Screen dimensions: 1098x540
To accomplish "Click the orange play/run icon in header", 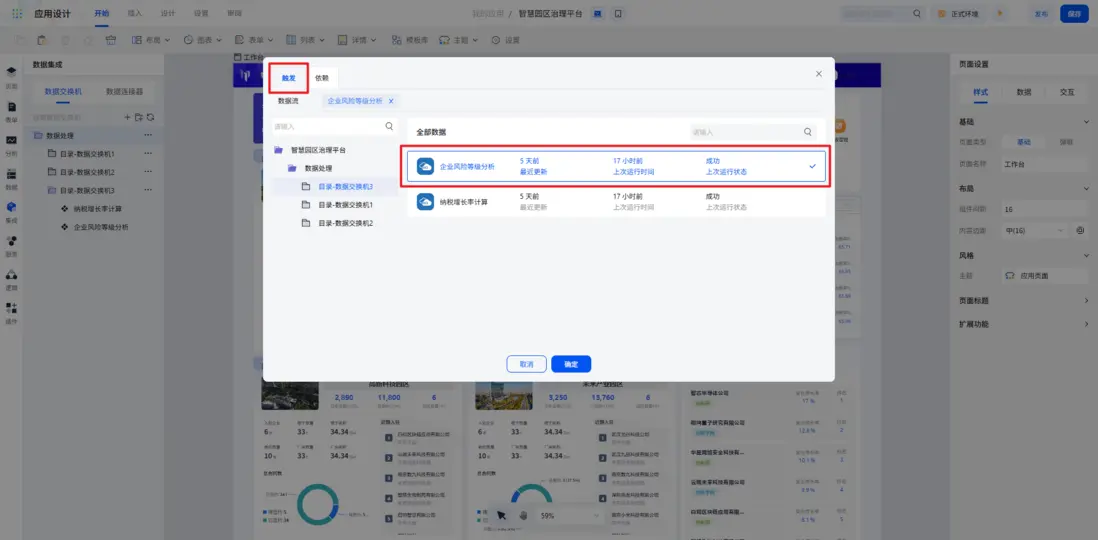I will tap(999, 13).
